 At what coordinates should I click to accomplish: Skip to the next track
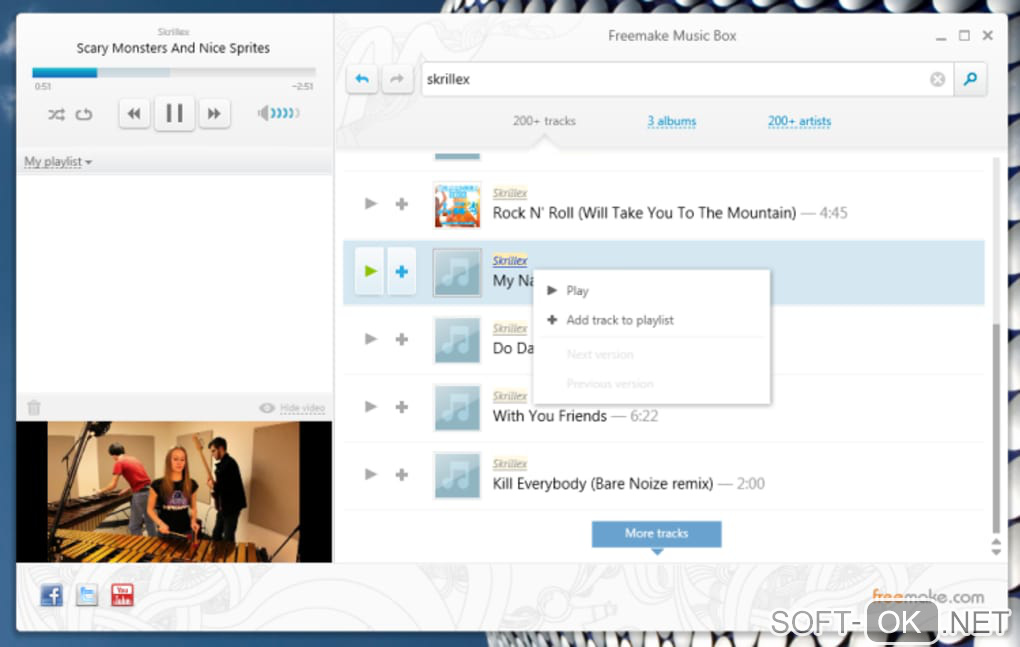click(x=214, y=114)
